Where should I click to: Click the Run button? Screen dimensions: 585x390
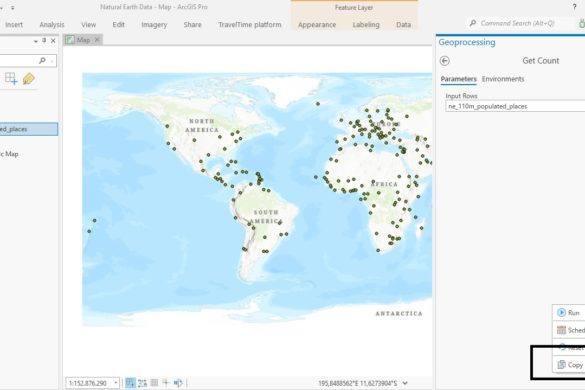point(569,313)
